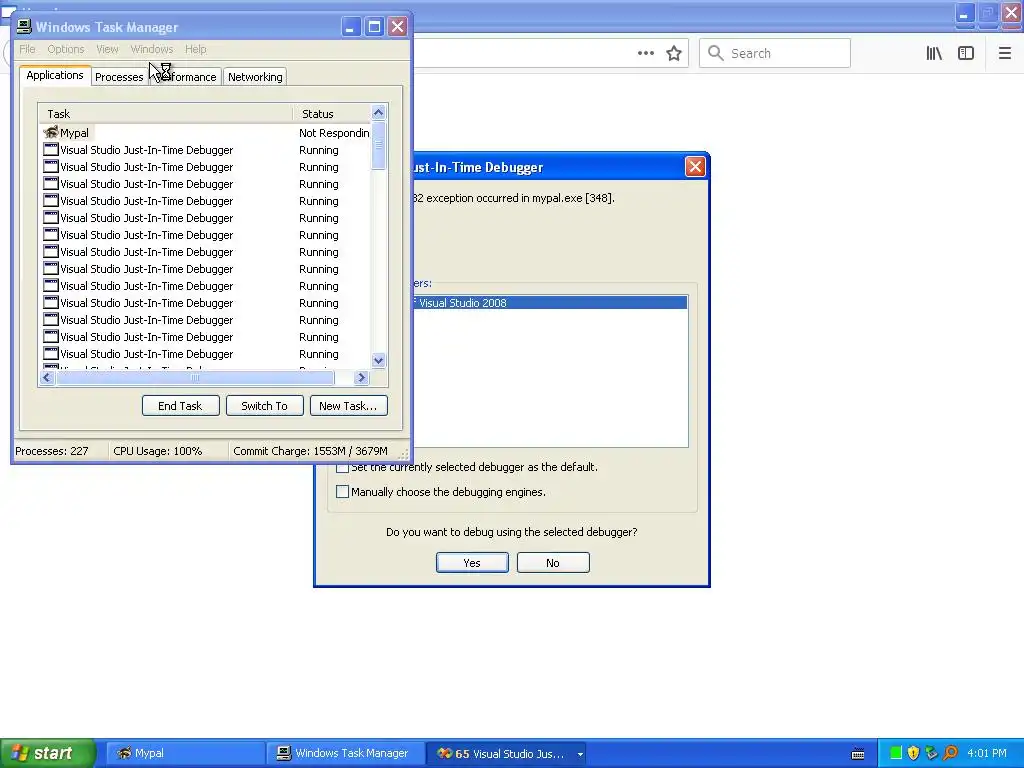This screenshot has height=768, width=1024.
Task: Switch to the Applications tab
Action: tap(55, 75)
